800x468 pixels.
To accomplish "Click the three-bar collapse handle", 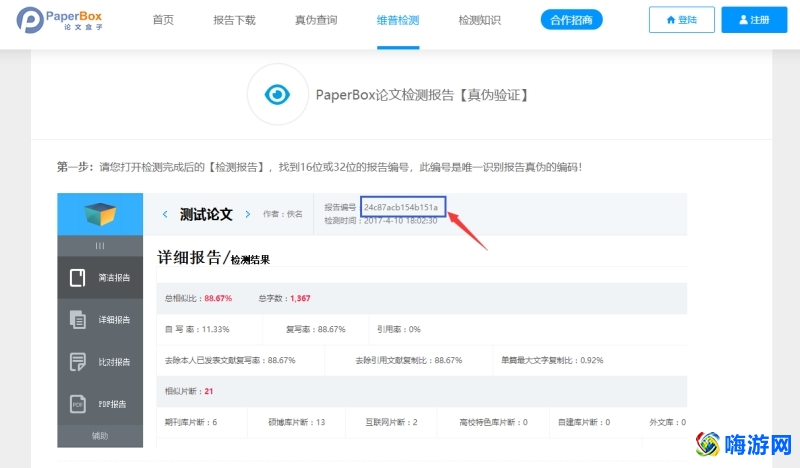I will pos(100,246).
